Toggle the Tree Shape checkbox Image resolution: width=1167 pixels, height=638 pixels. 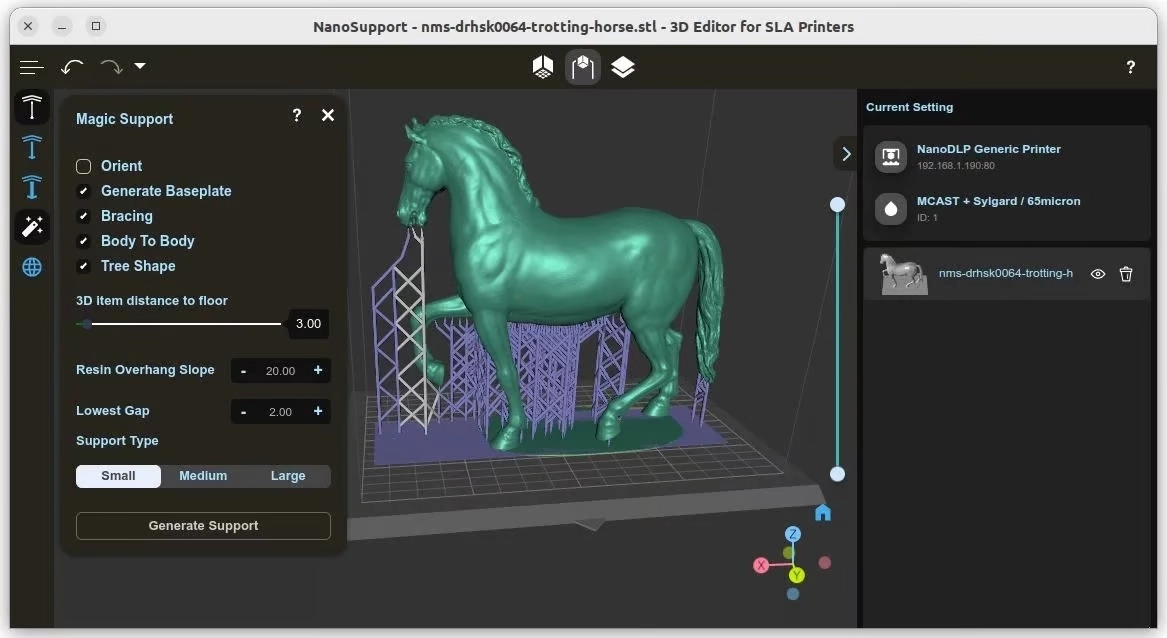click(83, 266)
